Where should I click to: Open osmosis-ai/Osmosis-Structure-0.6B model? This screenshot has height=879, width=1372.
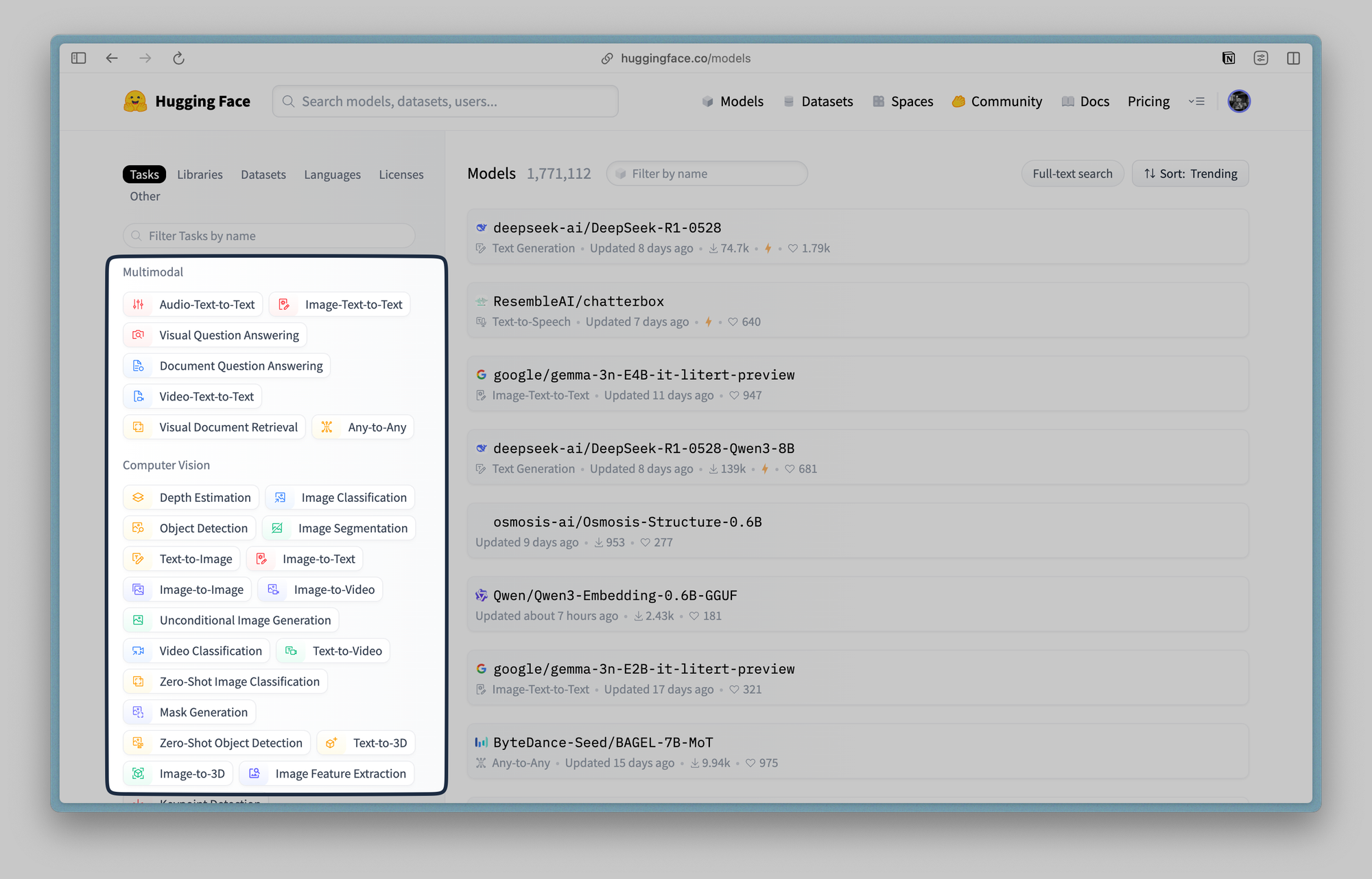tap(858, 531)
